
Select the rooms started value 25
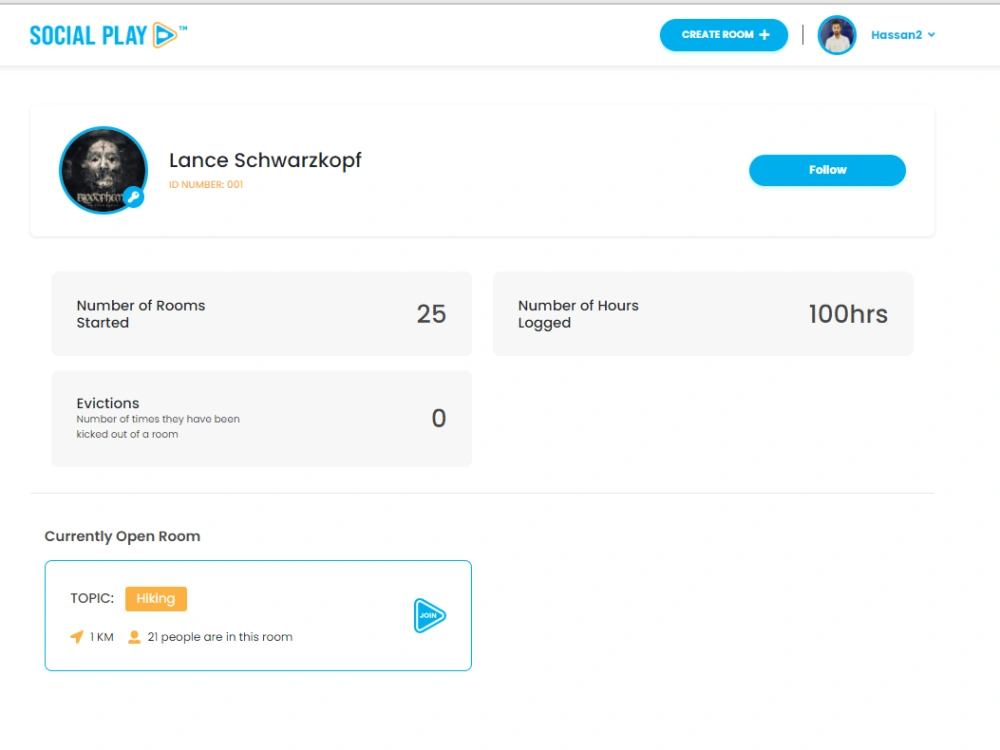(431, 314)
